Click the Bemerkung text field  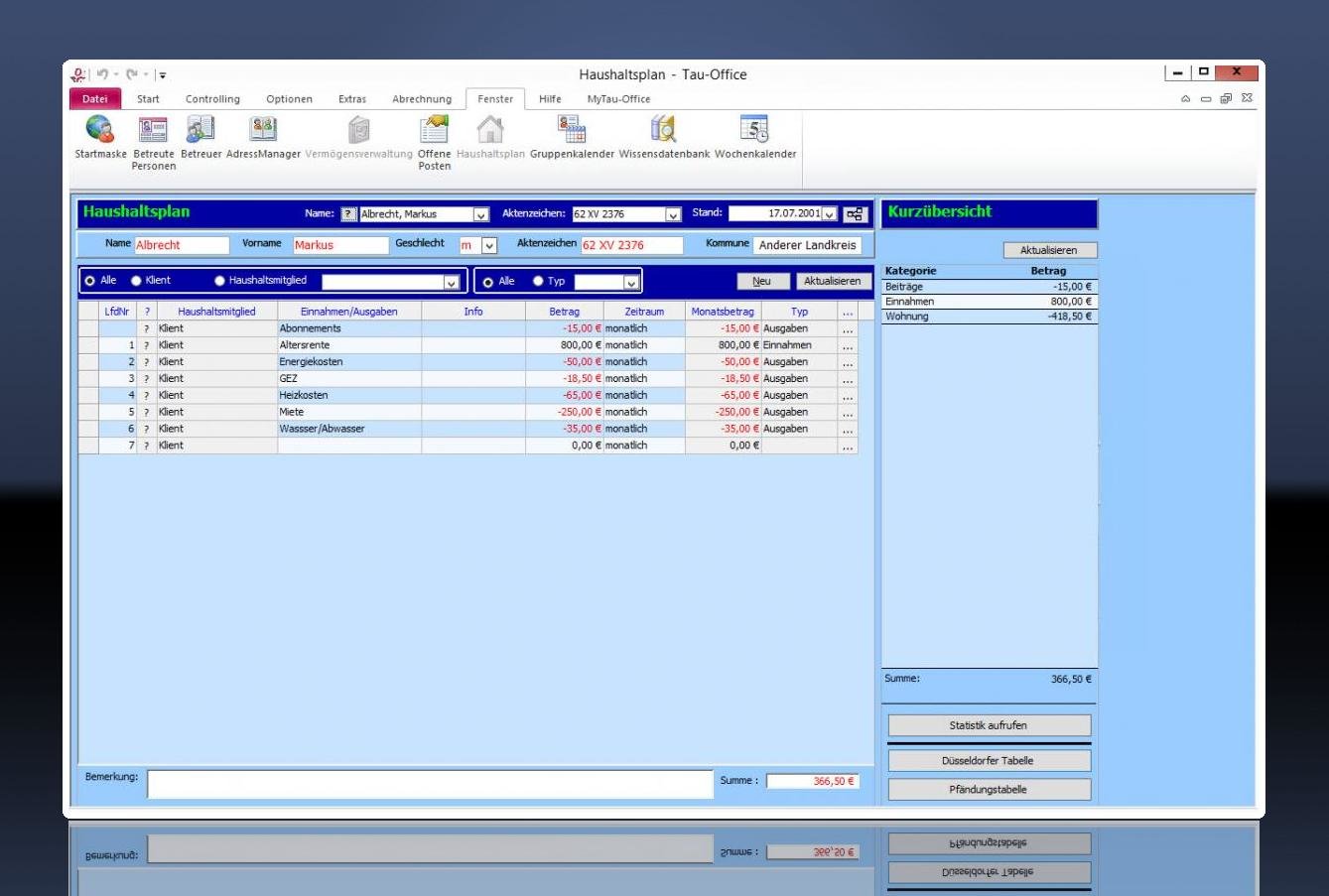[430, 784]
